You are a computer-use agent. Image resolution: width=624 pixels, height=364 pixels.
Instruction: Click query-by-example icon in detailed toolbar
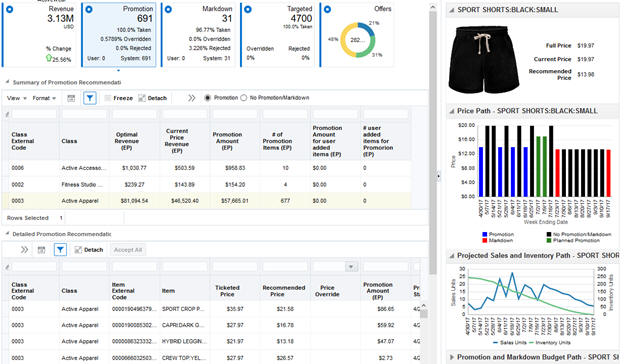pos(41,250)
